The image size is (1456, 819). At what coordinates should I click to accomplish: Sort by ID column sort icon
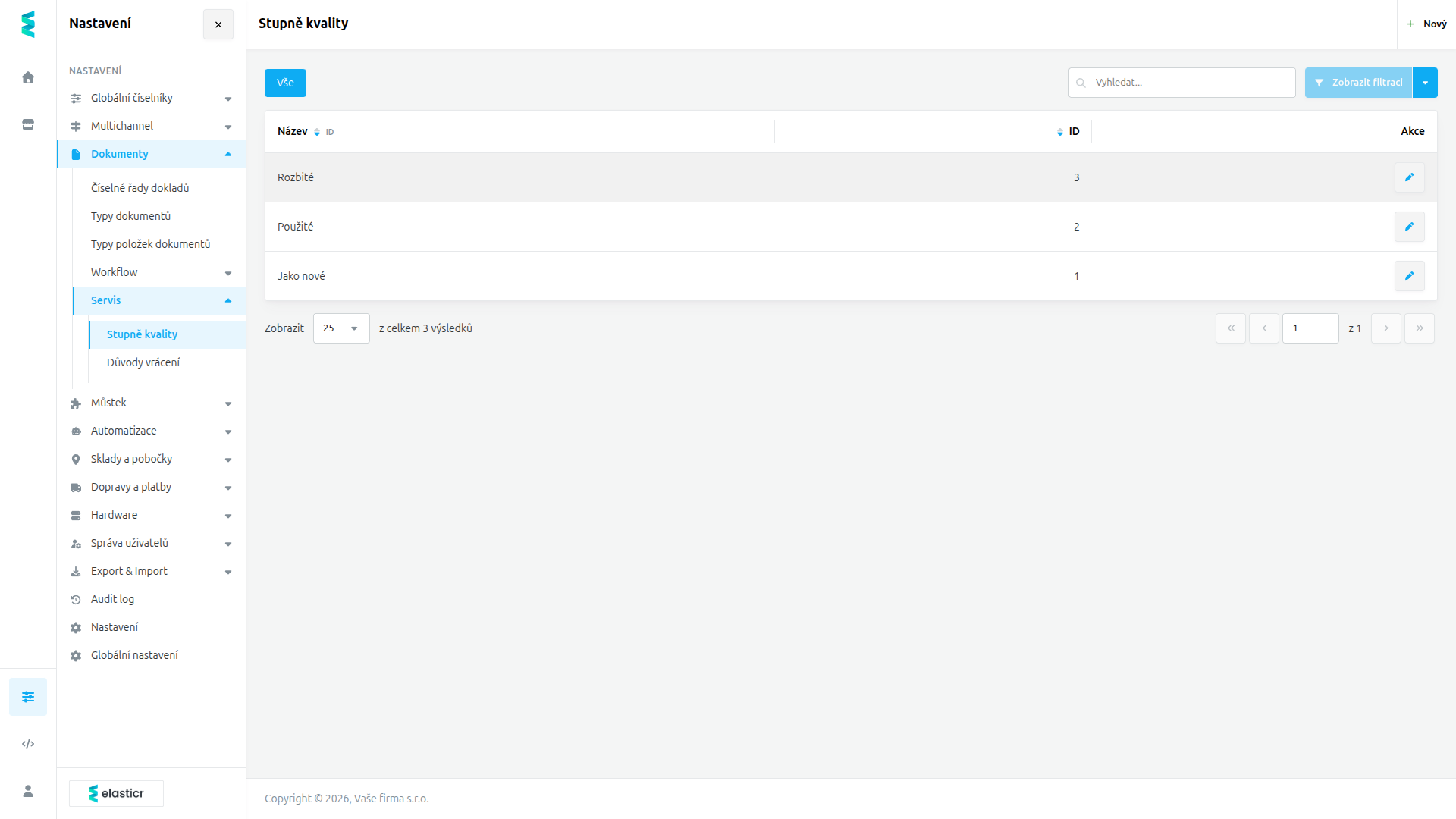coord(1060,132)
